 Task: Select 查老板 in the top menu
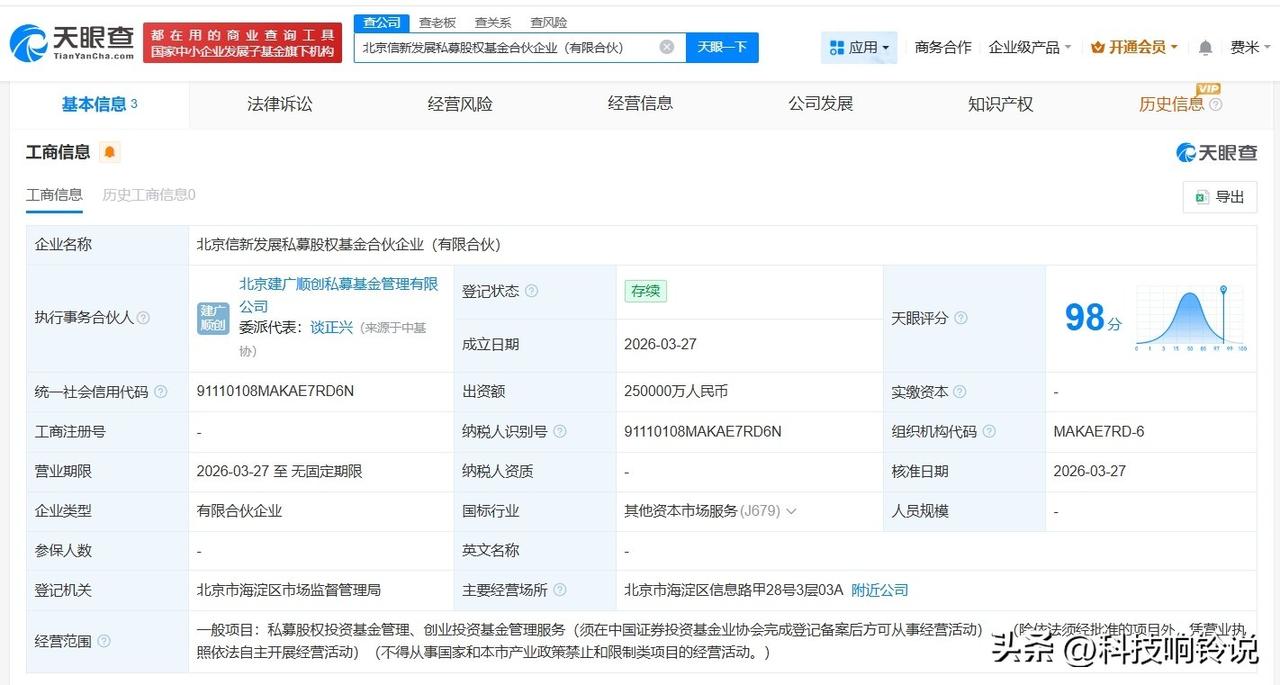[x=440, y=21]
